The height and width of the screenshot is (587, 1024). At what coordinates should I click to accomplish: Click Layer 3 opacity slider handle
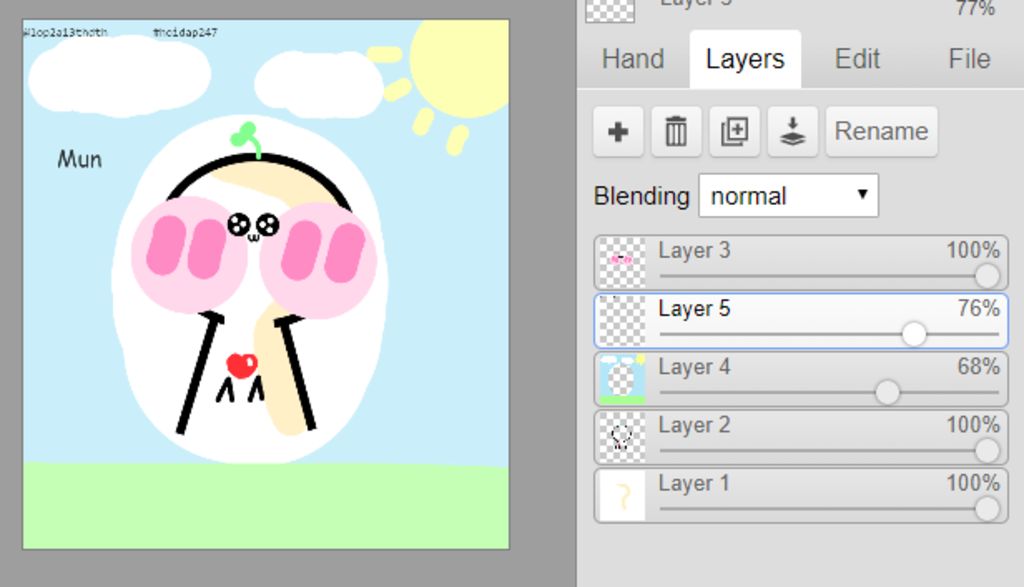987,276
